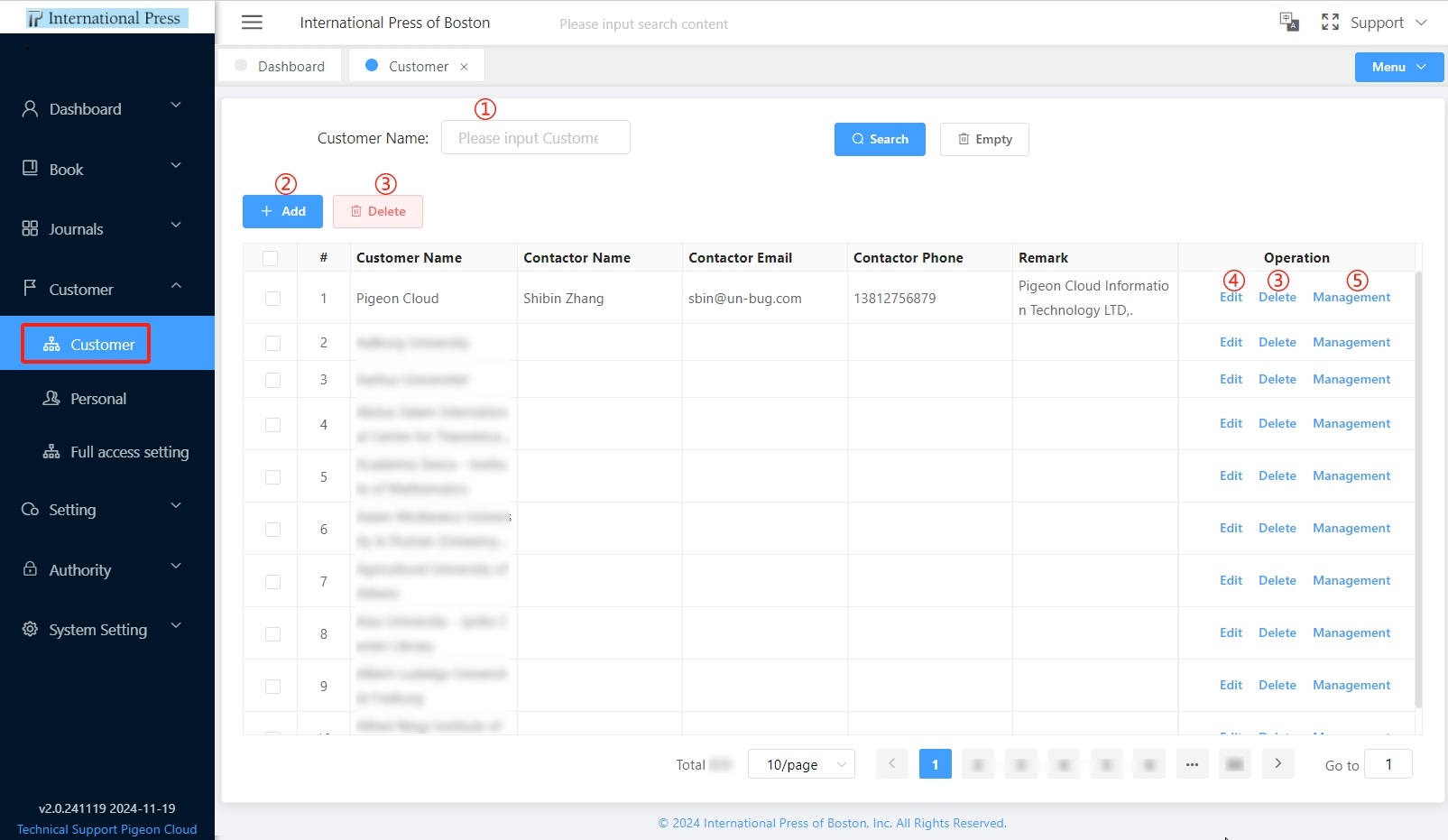Screen dimensions: 1448x840
Task: Collapse the Customer sidebar menu chevron
Action: pyautogui.click(x=176, y=285)
